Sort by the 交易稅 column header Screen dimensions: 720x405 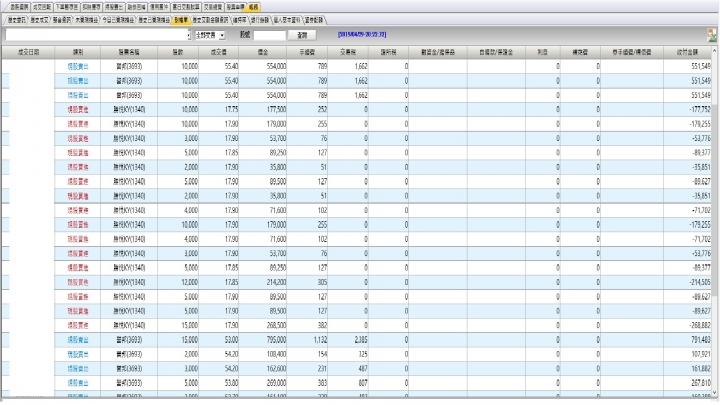pyautogui.click(x=348, y=52)
